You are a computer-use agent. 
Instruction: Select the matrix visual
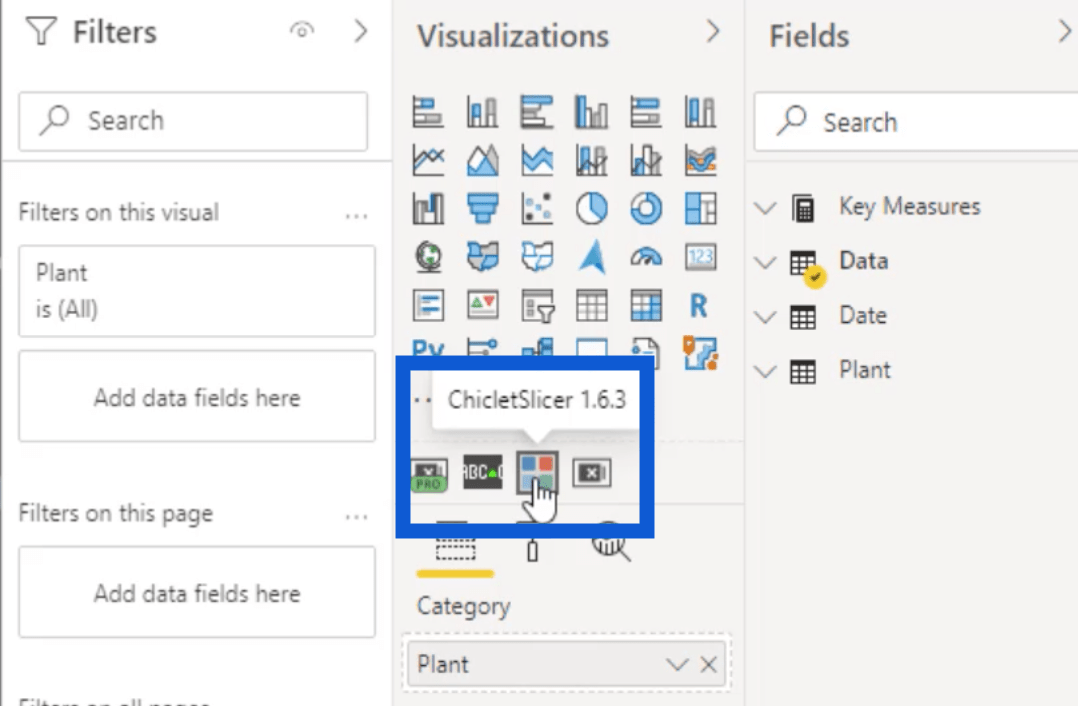[646, 305]
